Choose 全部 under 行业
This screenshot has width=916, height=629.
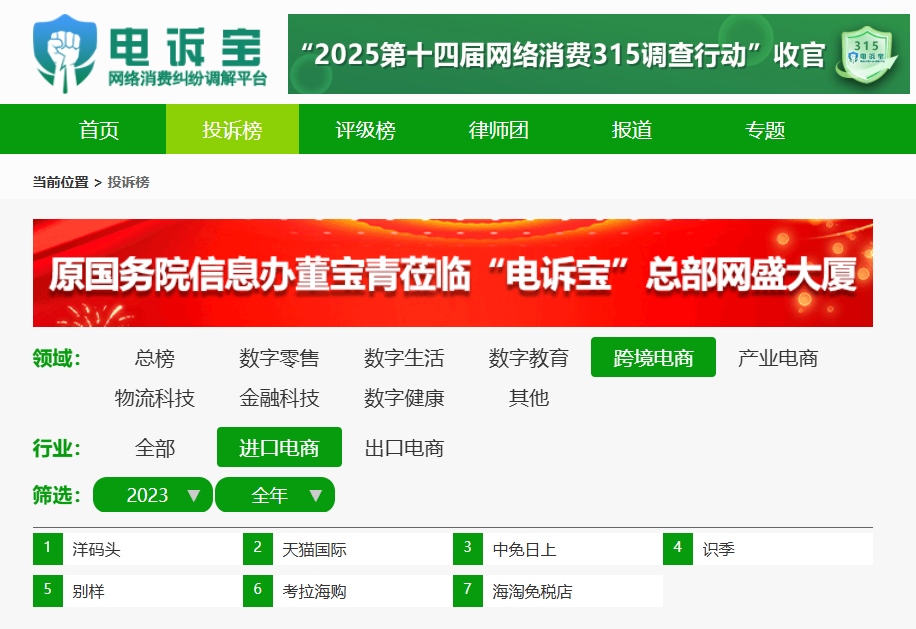(x=155, y=447)
